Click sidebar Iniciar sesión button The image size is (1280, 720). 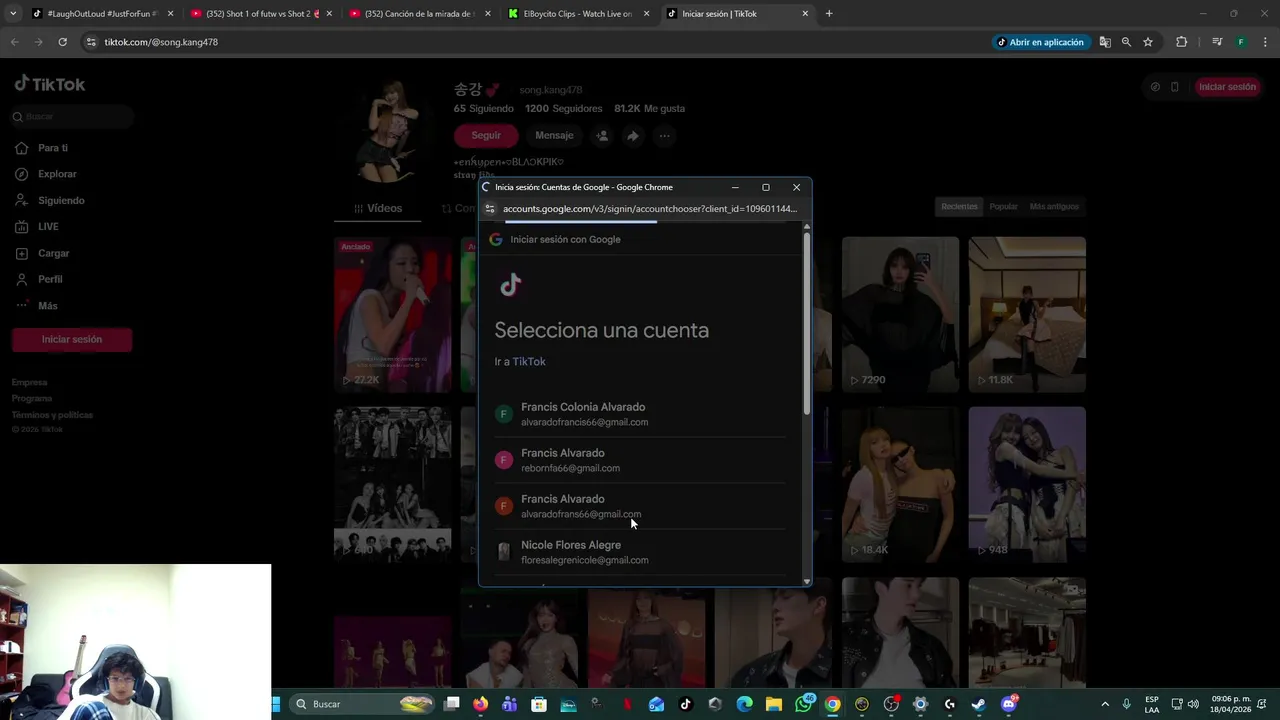[72, 339]
